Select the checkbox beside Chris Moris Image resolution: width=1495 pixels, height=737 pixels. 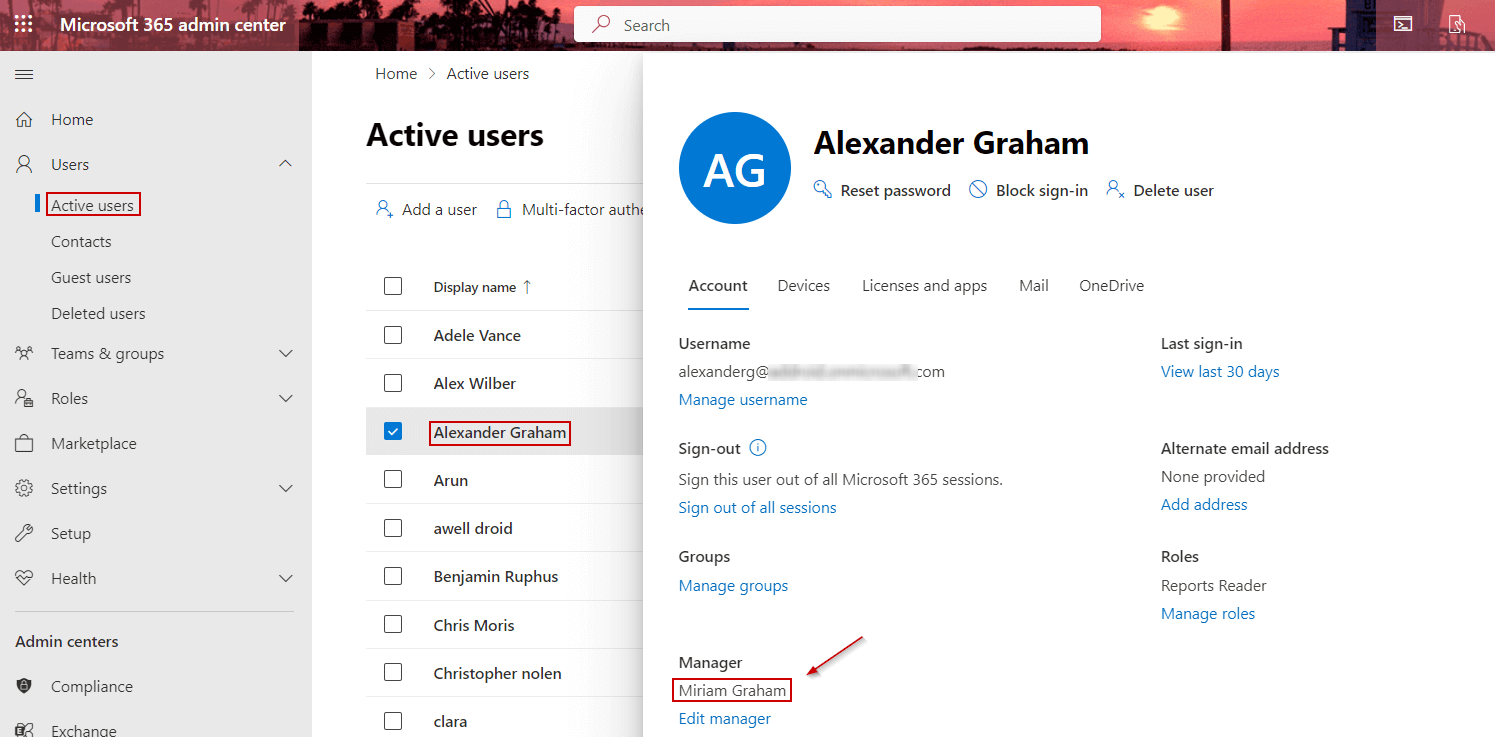[393, 624]
